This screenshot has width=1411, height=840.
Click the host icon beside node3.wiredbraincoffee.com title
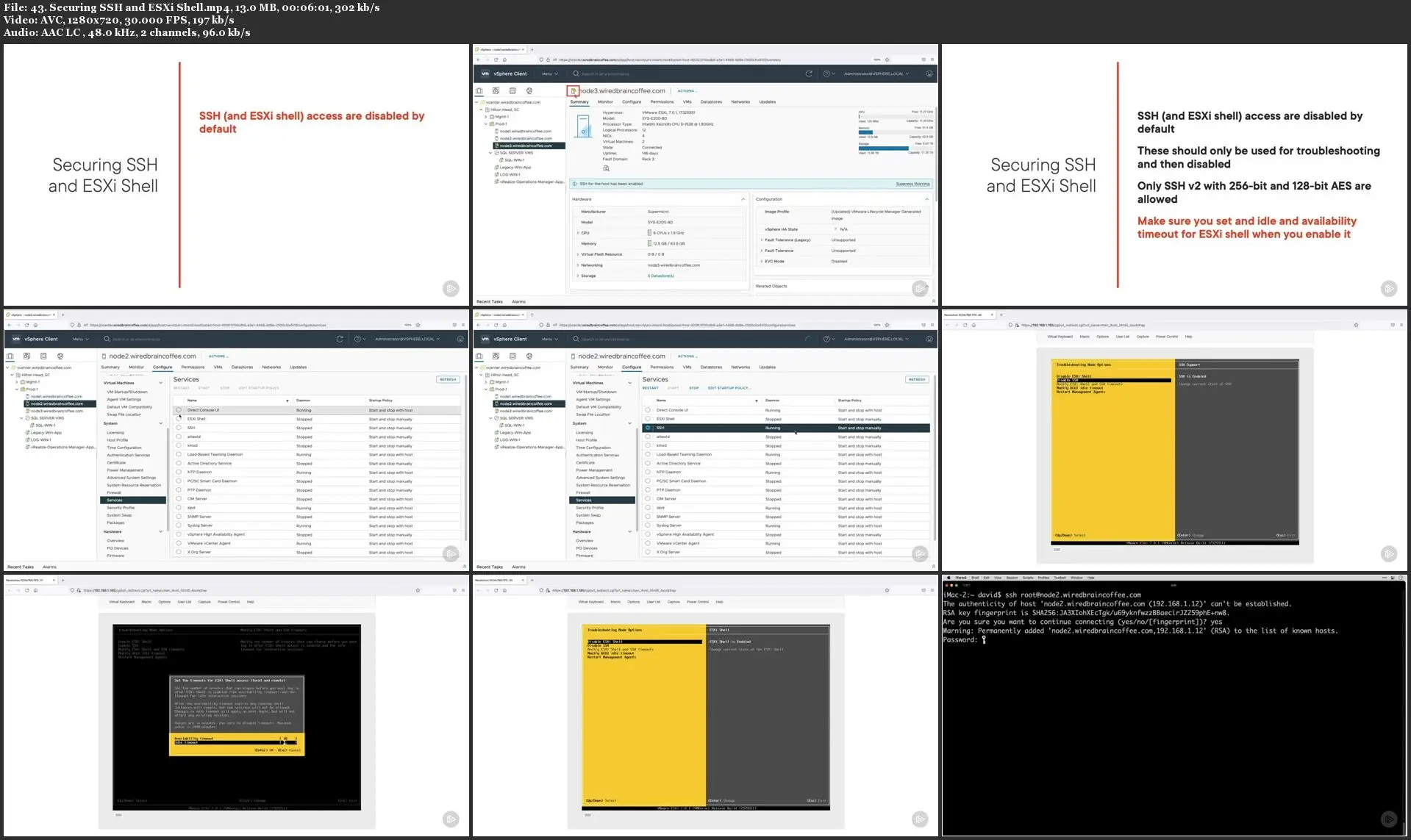[x=574, y=91]
